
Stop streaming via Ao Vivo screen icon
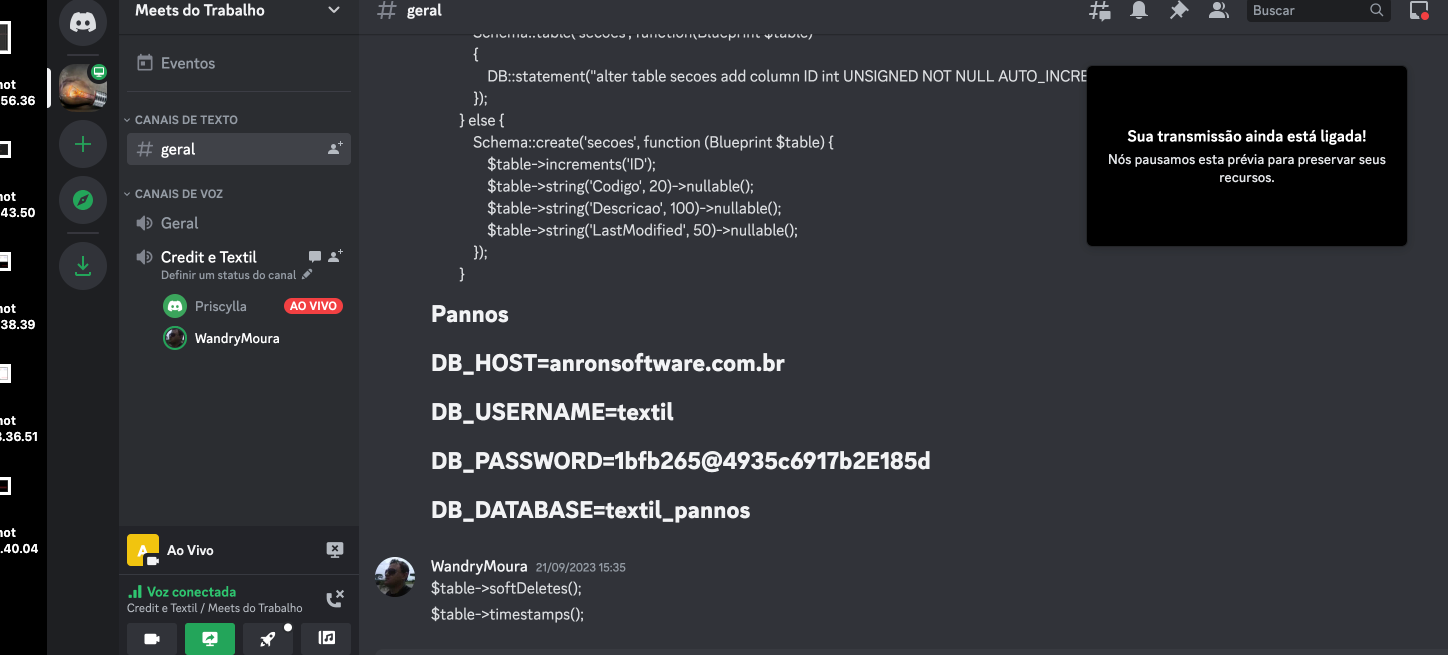(335, 550)
